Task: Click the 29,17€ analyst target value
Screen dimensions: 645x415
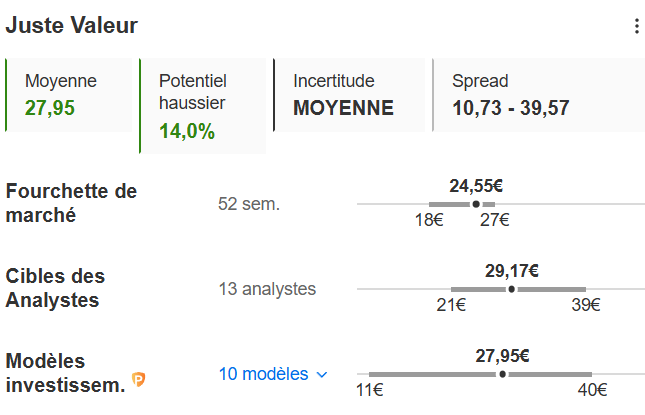Action: click(512, 270)
